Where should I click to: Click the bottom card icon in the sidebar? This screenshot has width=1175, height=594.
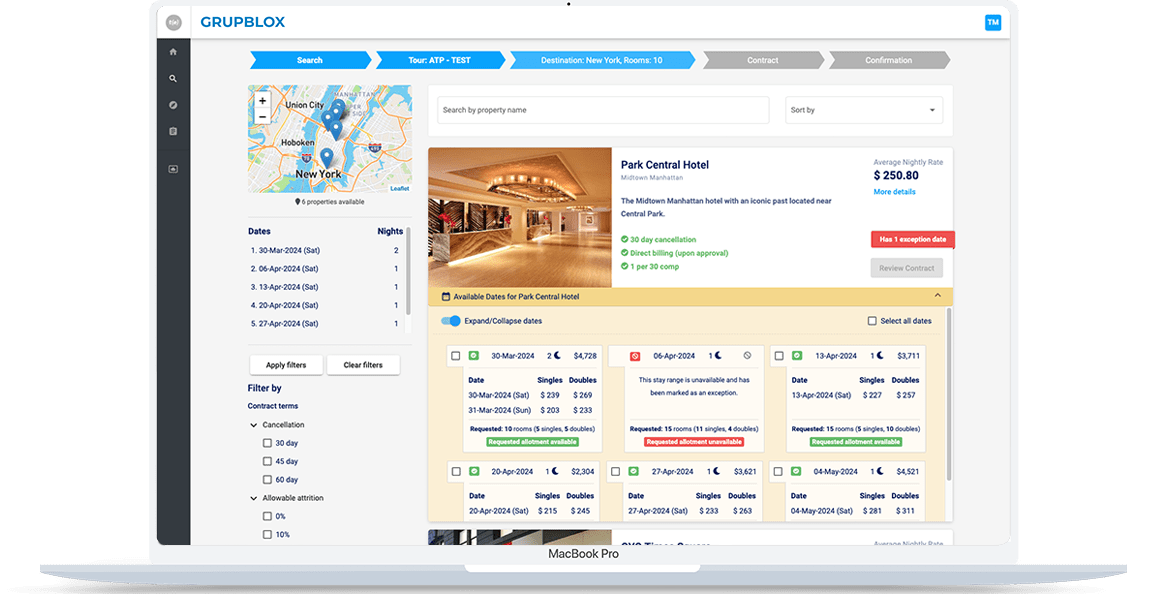[173, 169]
